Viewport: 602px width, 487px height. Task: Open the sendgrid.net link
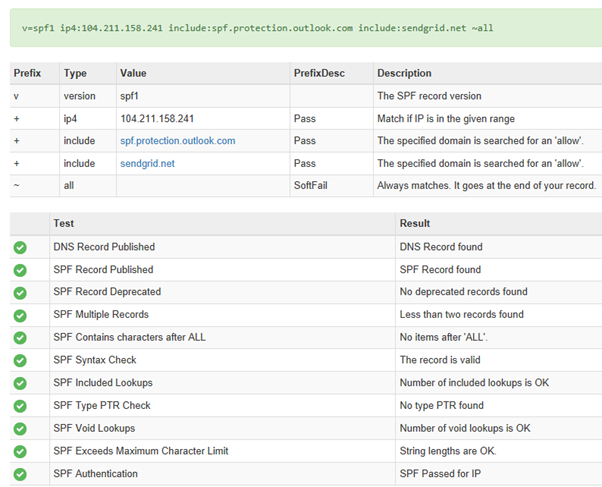pos(147,164)
